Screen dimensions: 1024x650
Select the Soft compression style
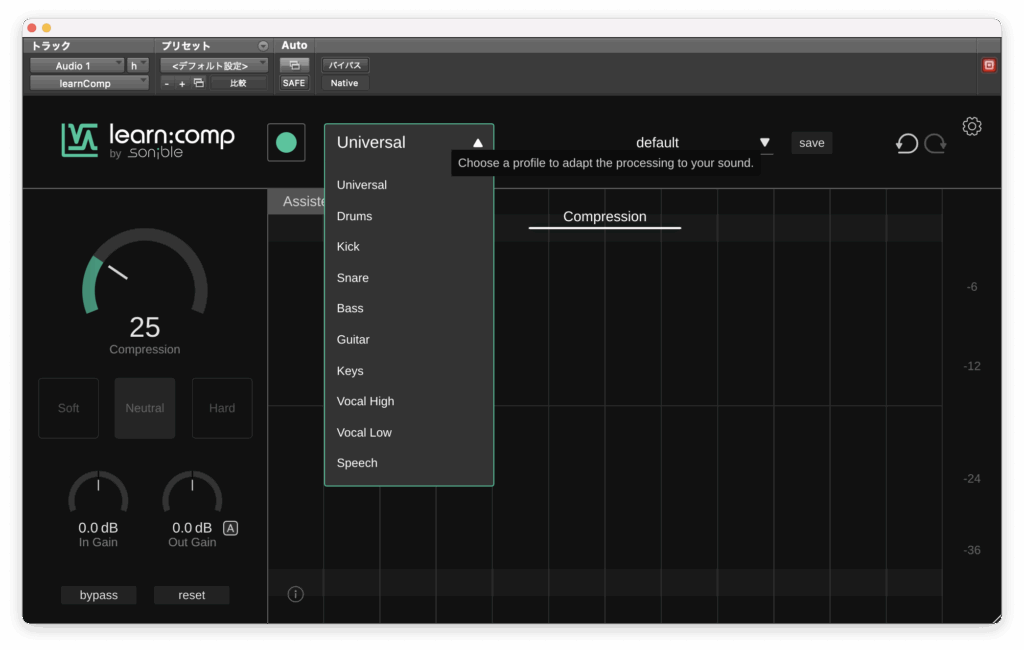69,408
